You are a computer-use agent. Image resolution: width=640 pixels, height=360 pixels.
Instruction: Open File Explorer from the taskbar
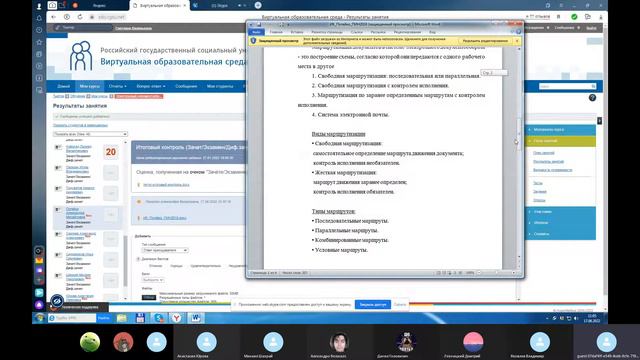coord(122,318)
